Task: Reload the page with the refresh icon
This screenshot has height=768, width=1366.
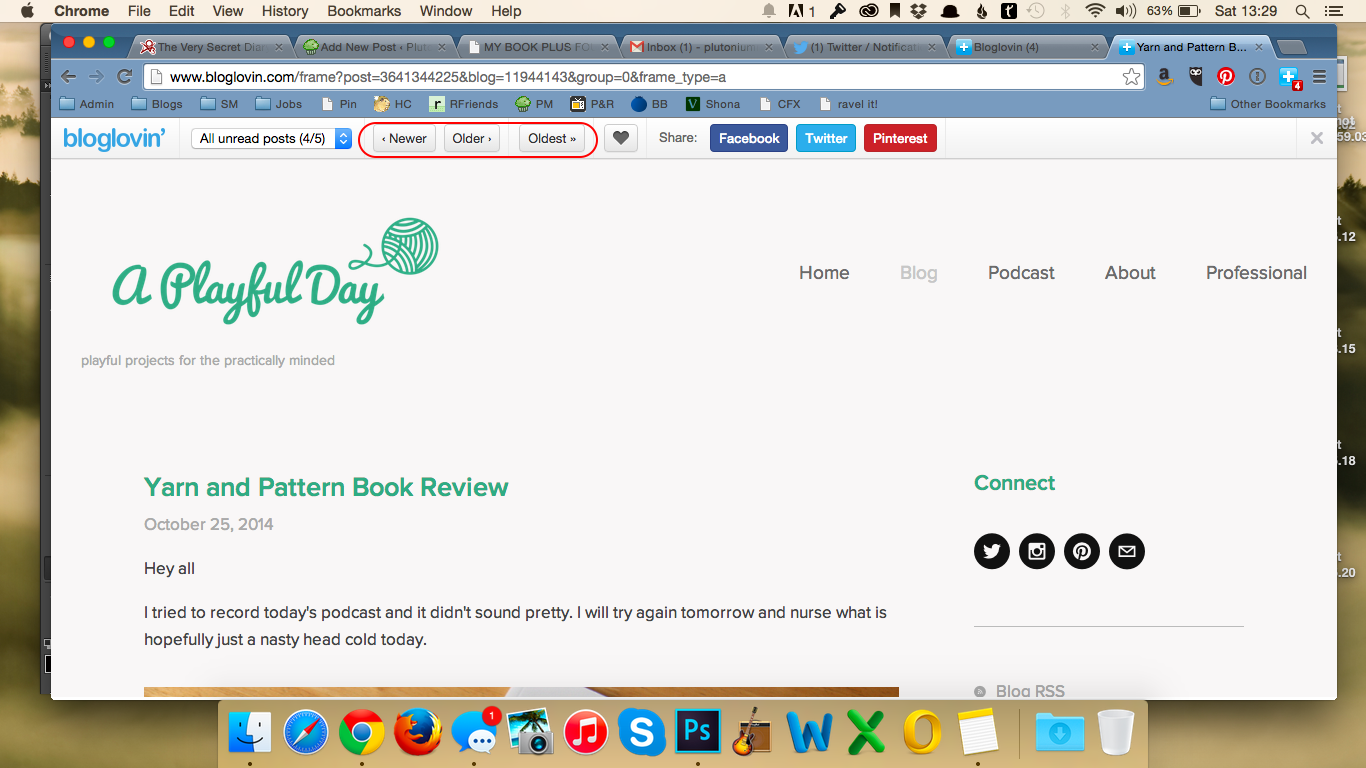Action: click(x=125, y=77)
